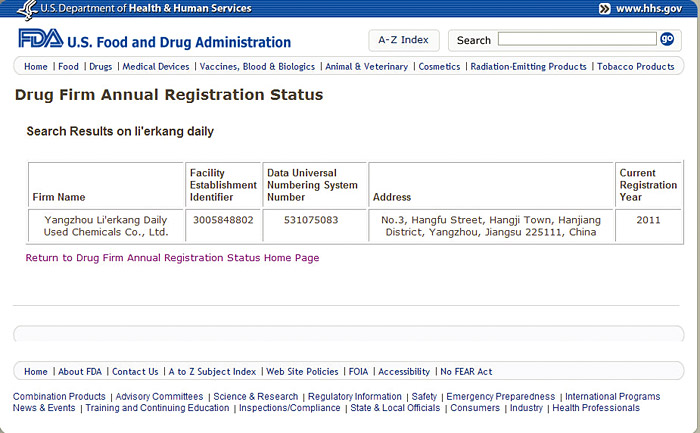Open the Drugs navigation item
The image size is (700, 433).
click(100, 67)
